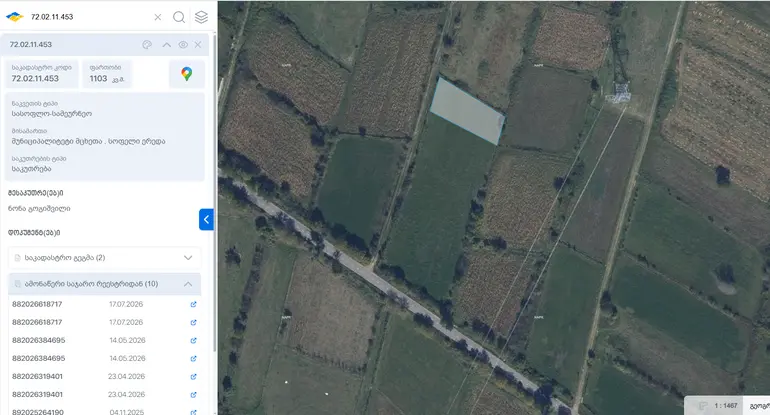Clear the search field text
The height and width of the screenshot is (415, 770).
click(158, 17)
